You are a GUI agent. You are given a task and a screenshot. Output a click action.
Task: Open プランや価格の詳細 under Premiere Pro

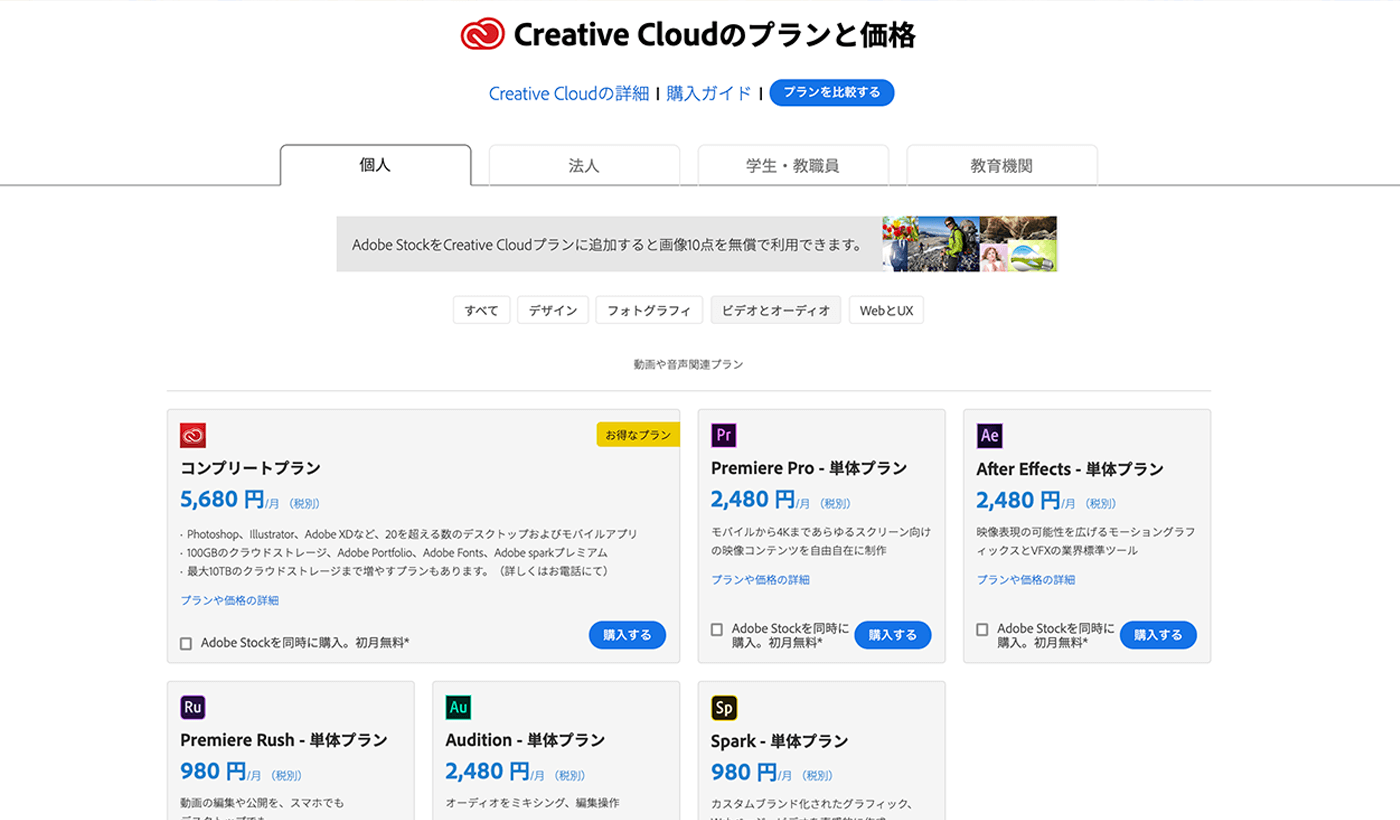(761, 579)
